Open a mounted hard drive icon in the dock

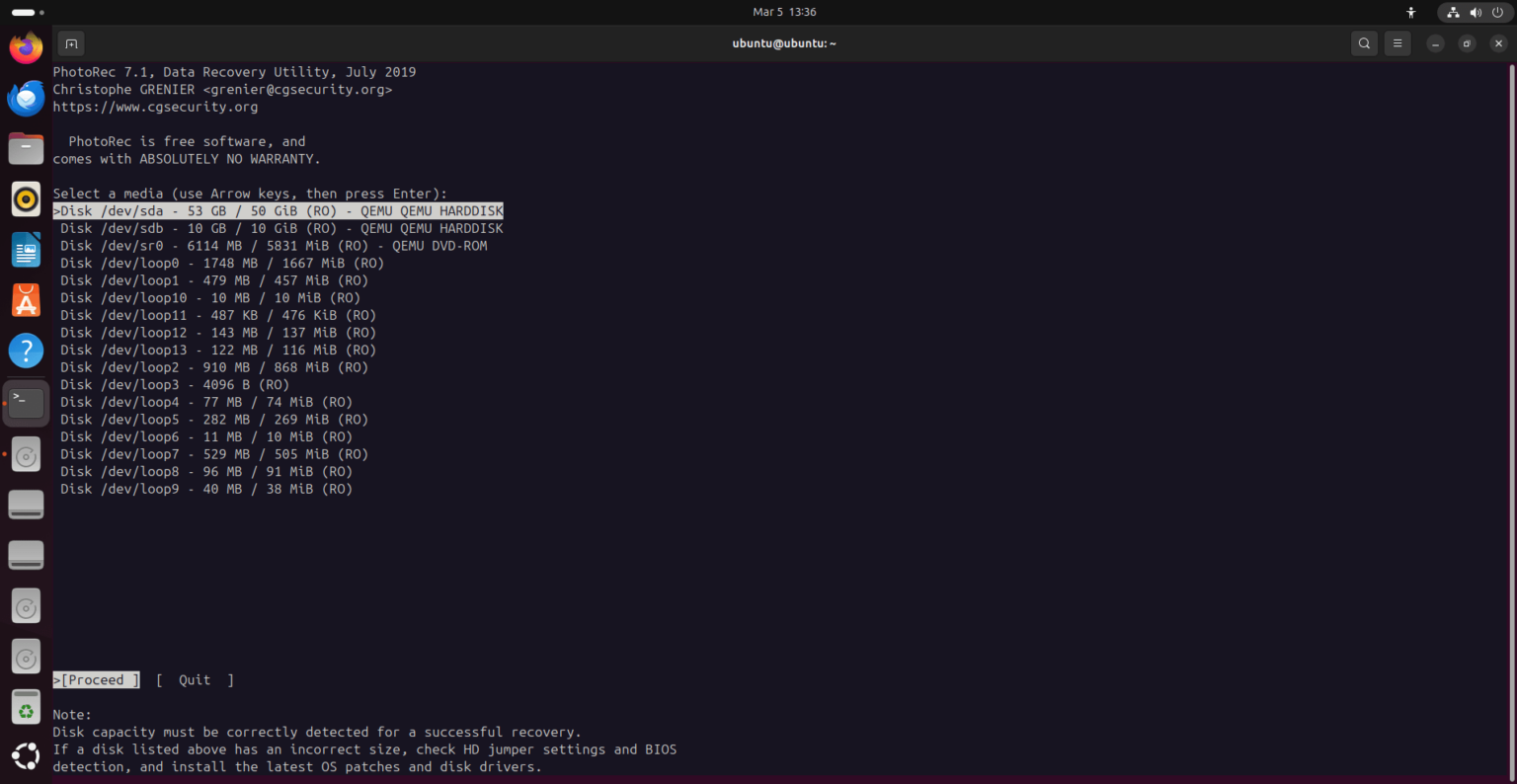26,504
